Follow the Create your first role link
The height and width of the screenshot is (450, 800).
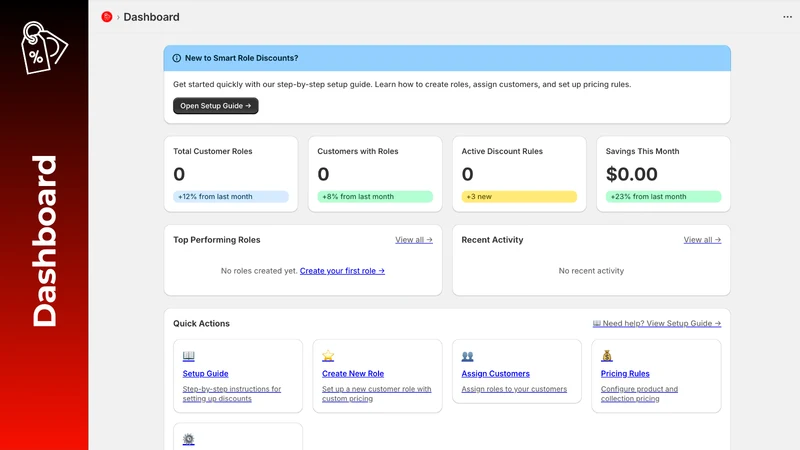[342, 271]
